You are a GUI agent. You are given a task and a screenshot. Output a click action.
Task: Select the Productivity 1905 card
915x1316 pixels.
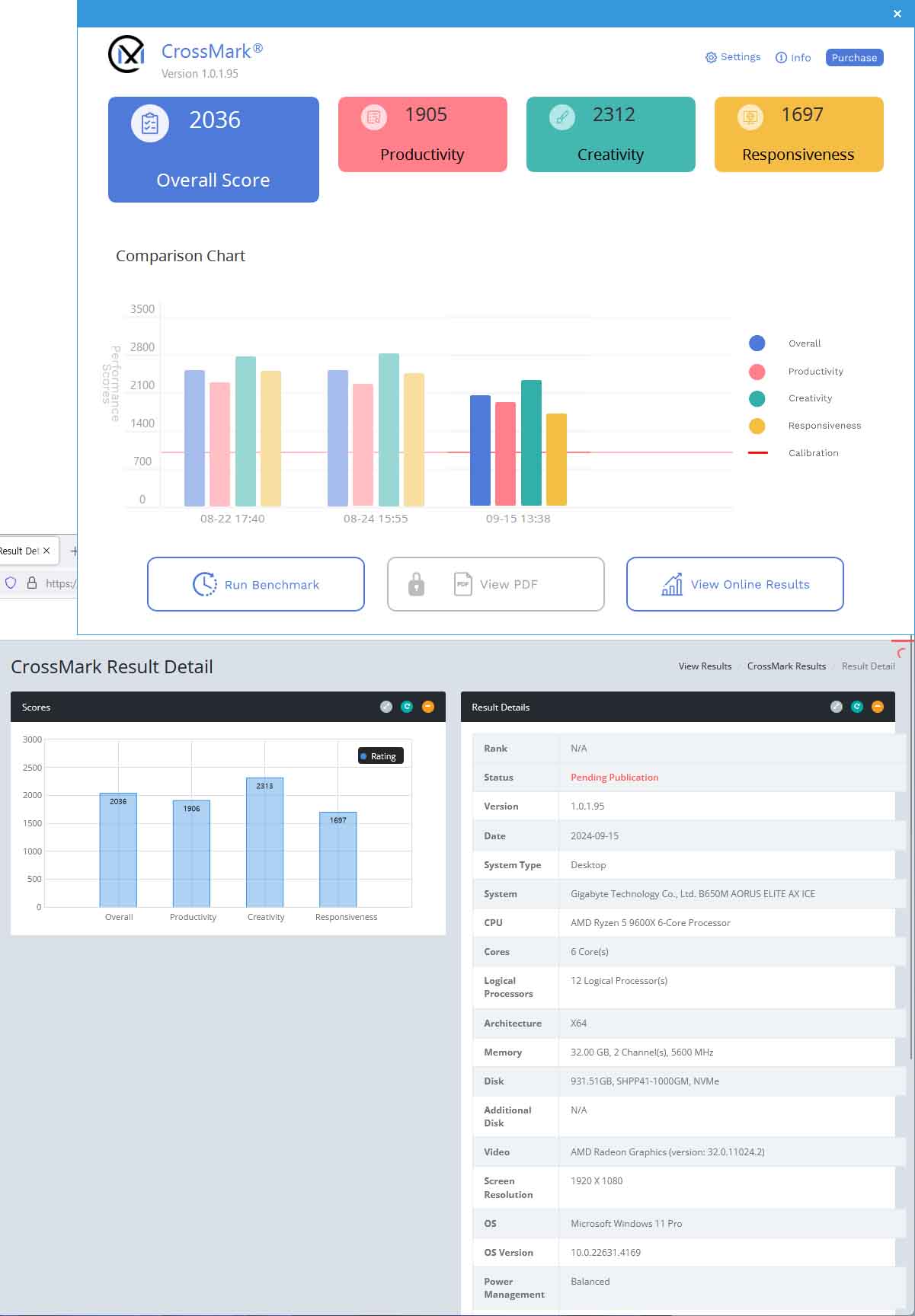coord(423,134)
